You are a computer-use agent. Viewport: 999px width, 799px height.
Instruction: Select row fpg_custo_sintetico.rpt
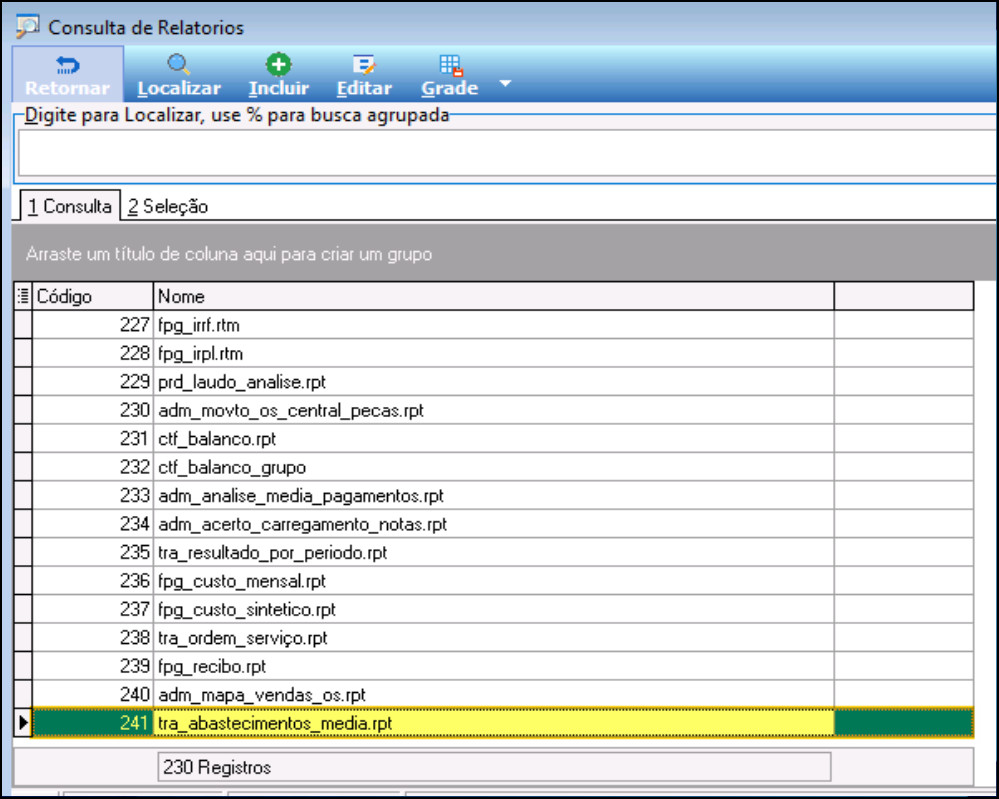click(494, 609)
